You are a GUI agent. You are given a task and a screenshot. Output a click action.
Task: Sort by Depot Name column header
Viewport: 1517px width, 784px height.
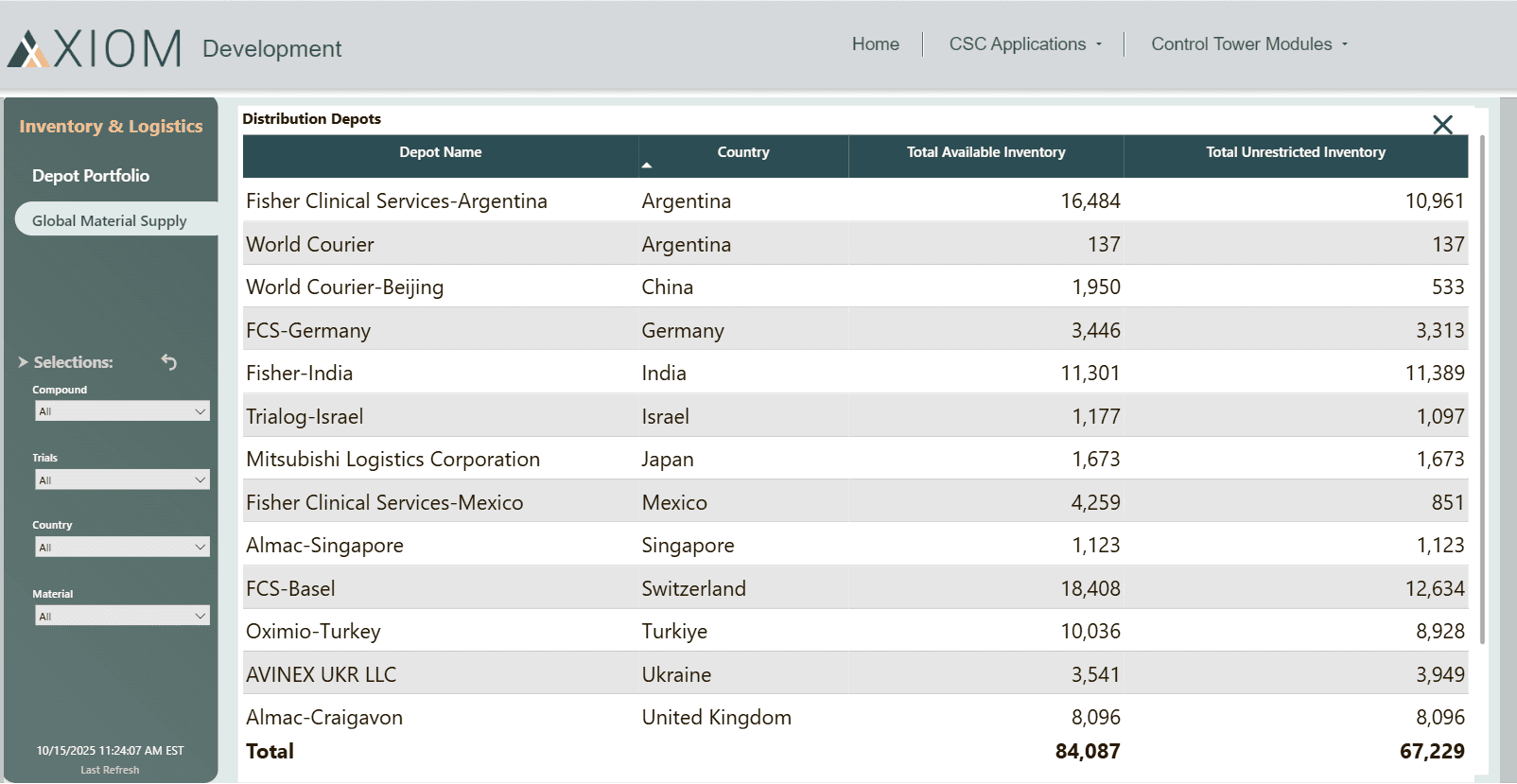pyautogui.click(x=441, y=152)
